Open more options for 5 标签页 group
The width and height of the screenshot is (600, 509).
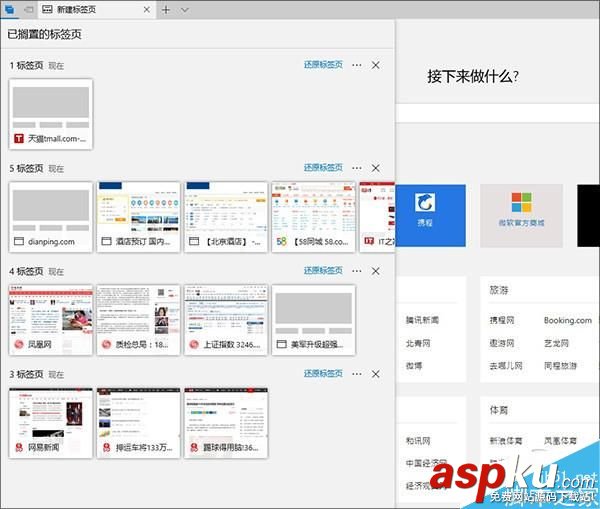[357, 168]
